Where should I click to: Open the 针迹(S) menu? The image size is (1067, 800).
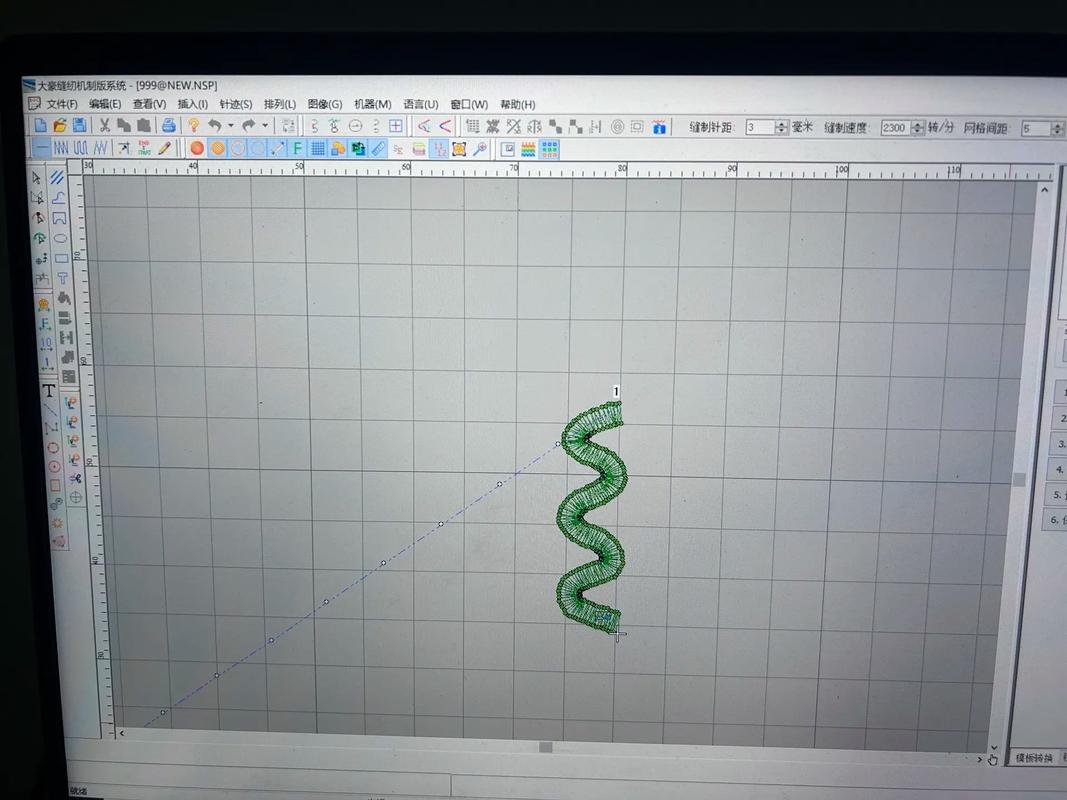[236, 104]
